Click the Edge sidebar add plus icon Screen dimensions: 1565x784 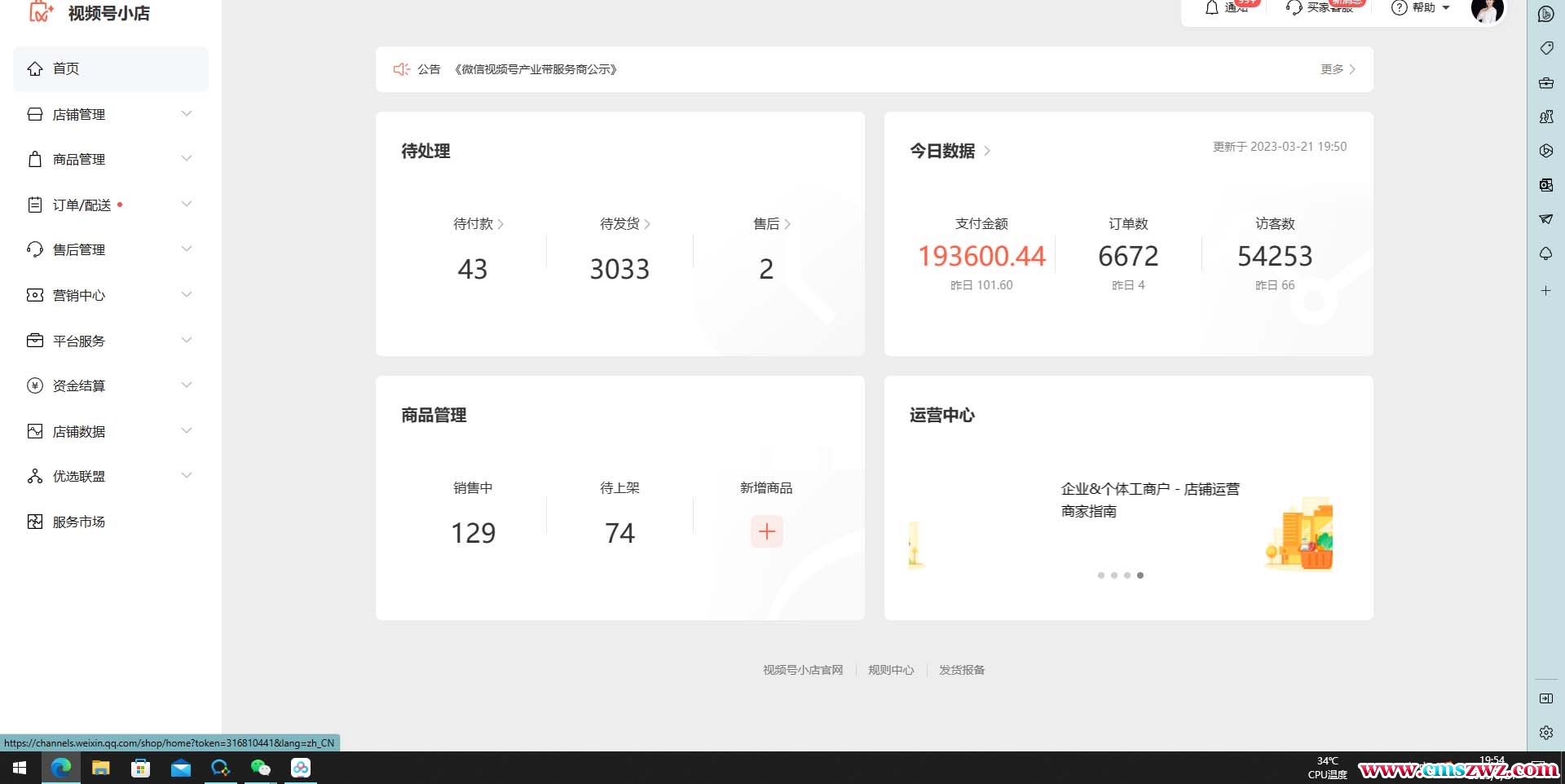tap(1545, 291)
